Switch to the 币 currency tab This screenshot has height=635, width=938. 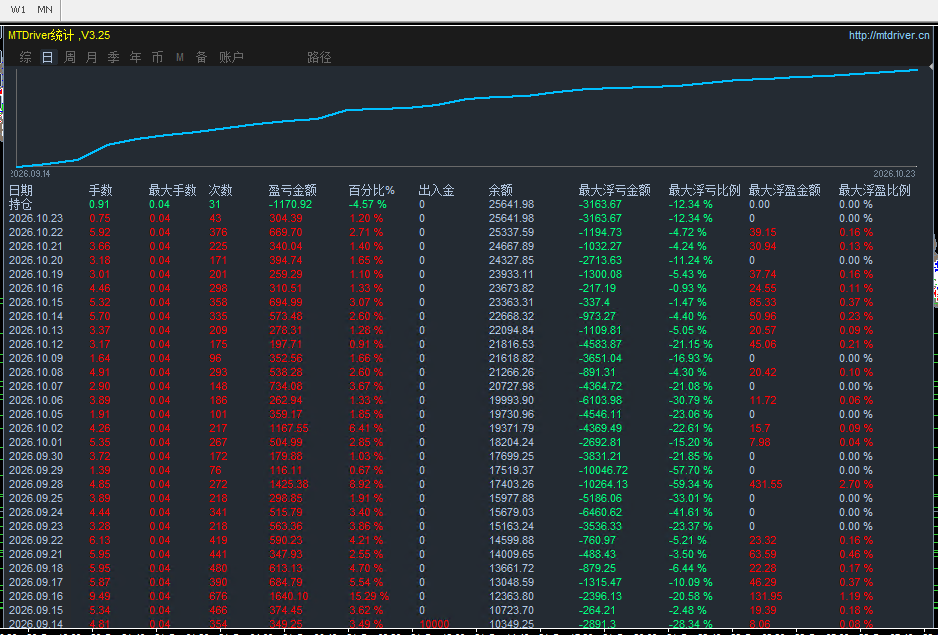157,57
